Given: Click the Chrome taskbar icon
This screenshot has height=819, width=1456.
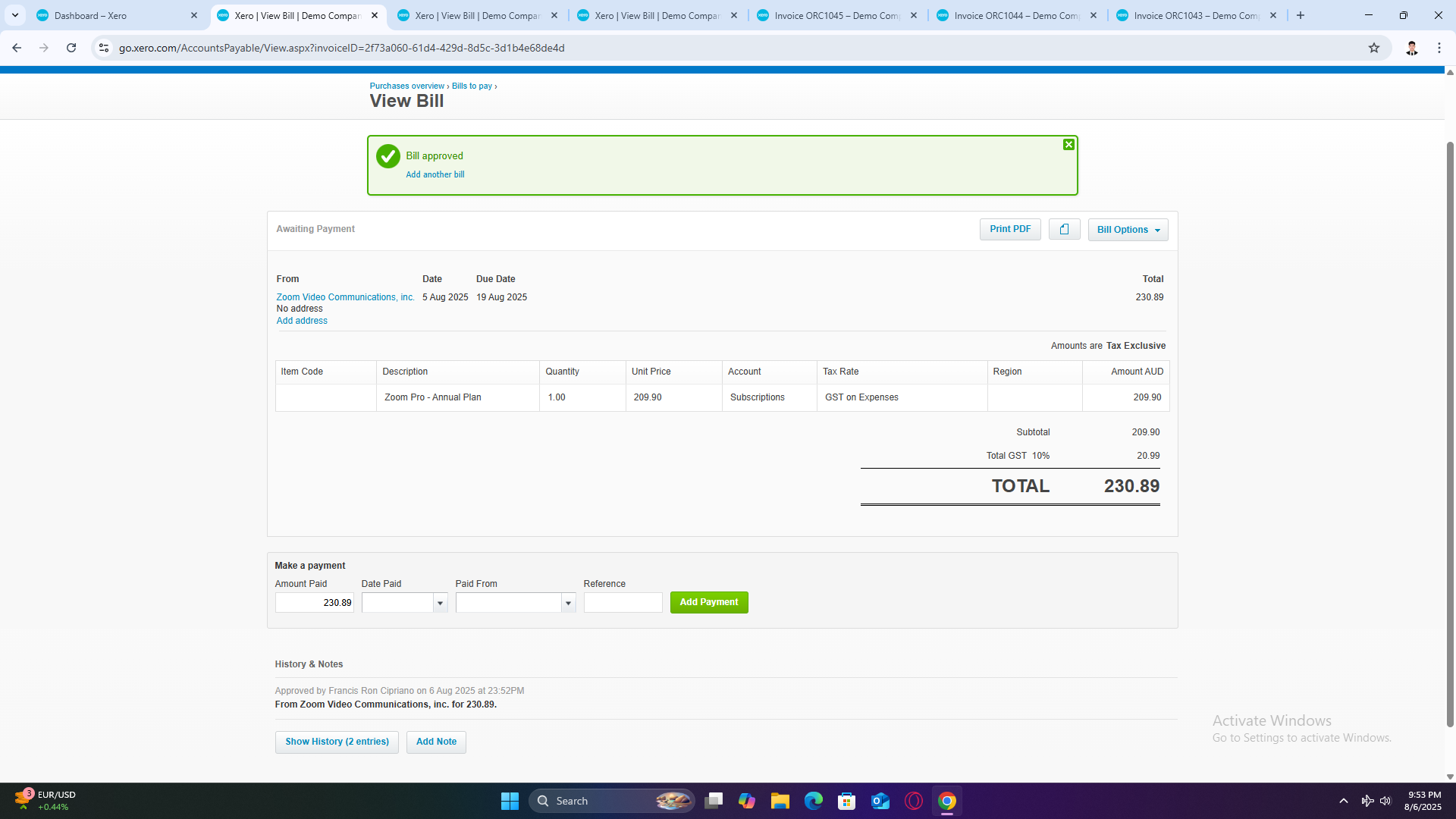Looking at the screenshot, I should [x=947, y=801].
